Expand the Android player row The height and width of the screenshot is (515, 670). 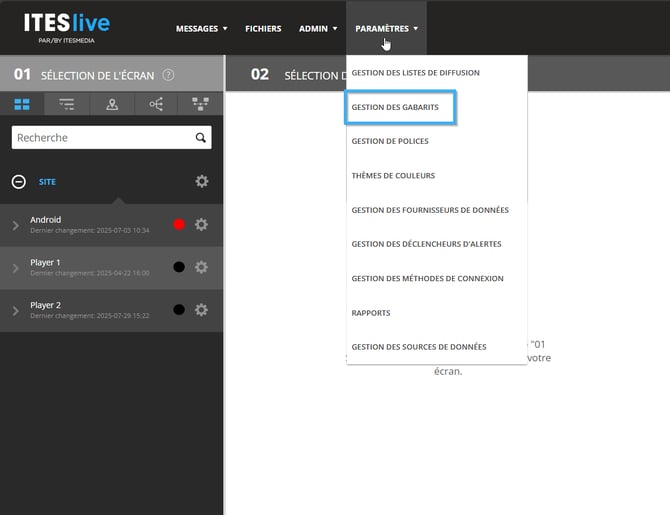[15, 225]
